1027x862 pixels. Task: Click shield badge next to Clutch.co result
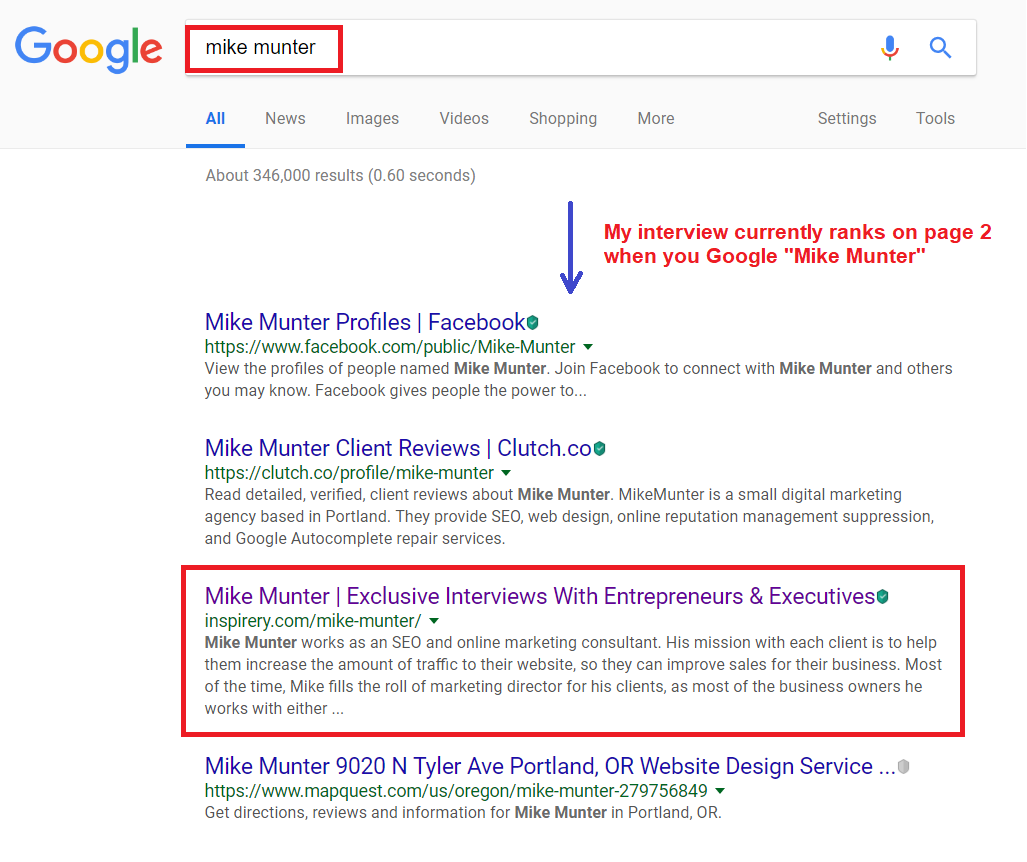pyautogui.click(x=599, y=449)
